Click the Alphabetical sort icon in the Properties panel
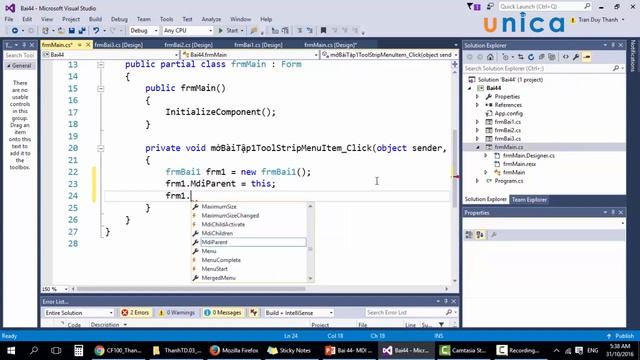 (x=480, y=235)
